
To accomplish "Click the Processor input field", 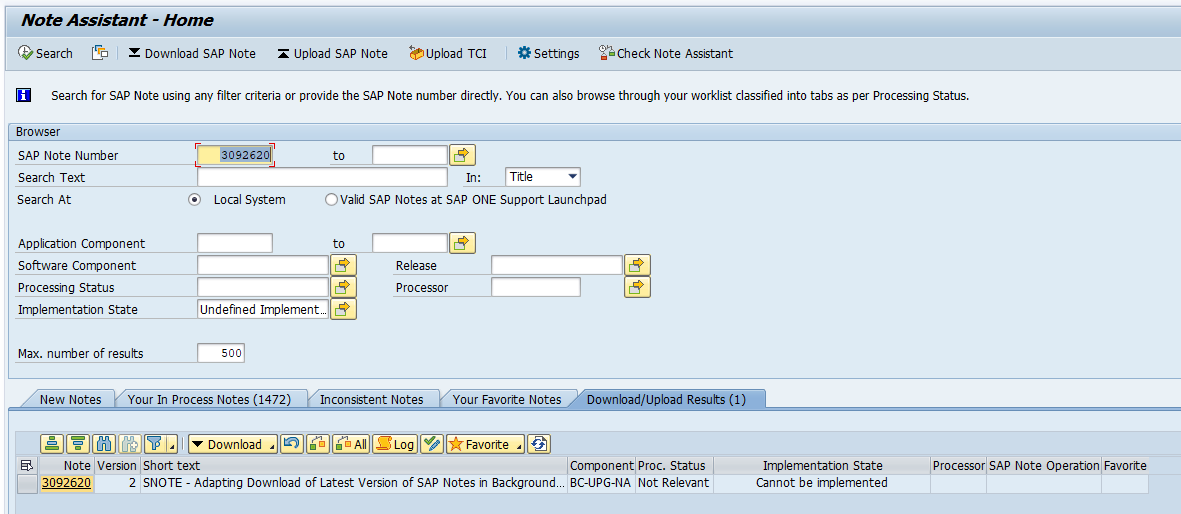I will tap(536, 287).
